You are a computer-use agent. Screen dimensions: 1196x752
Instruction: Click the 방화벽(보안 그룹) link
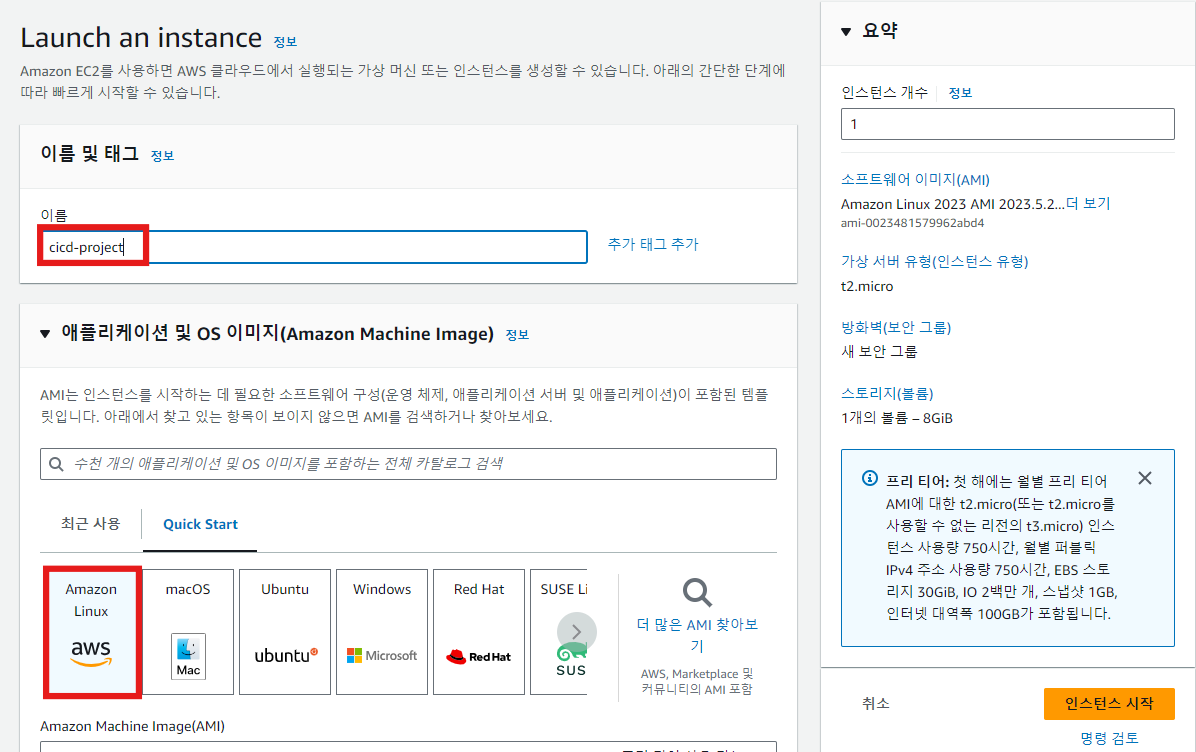(895, 327)
